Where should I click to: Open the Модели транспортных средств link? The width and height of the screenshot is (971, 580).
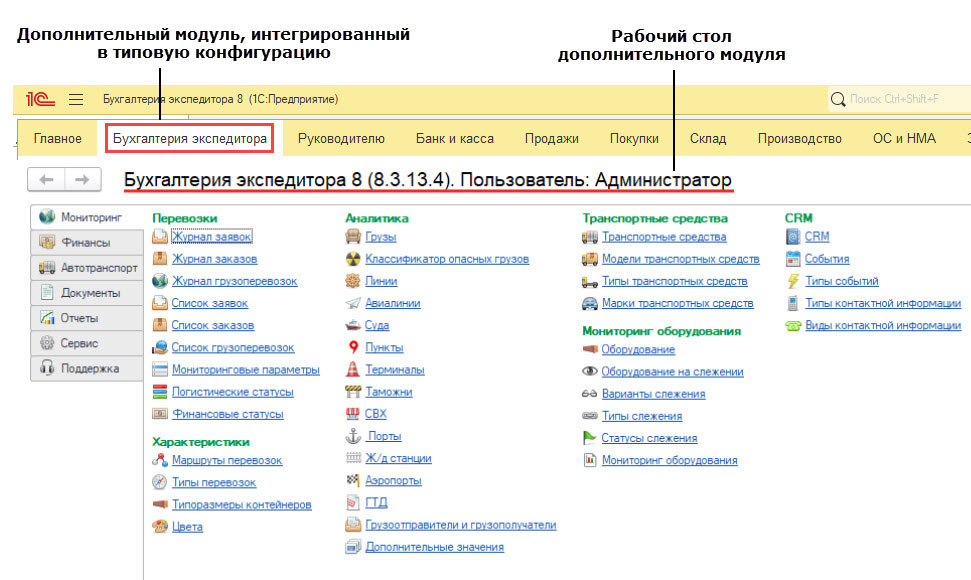(681, 259)
